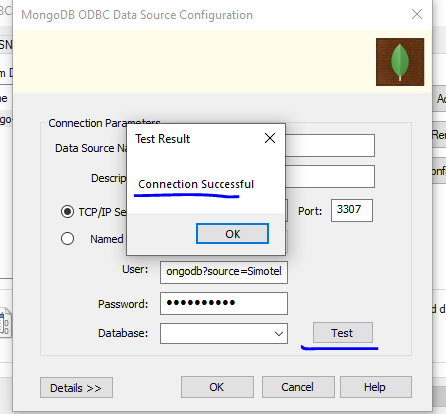Image resolution: width=446 pixels, height=414 pixels.
Task: Click the Description text field
Action: tap(330, 177)
